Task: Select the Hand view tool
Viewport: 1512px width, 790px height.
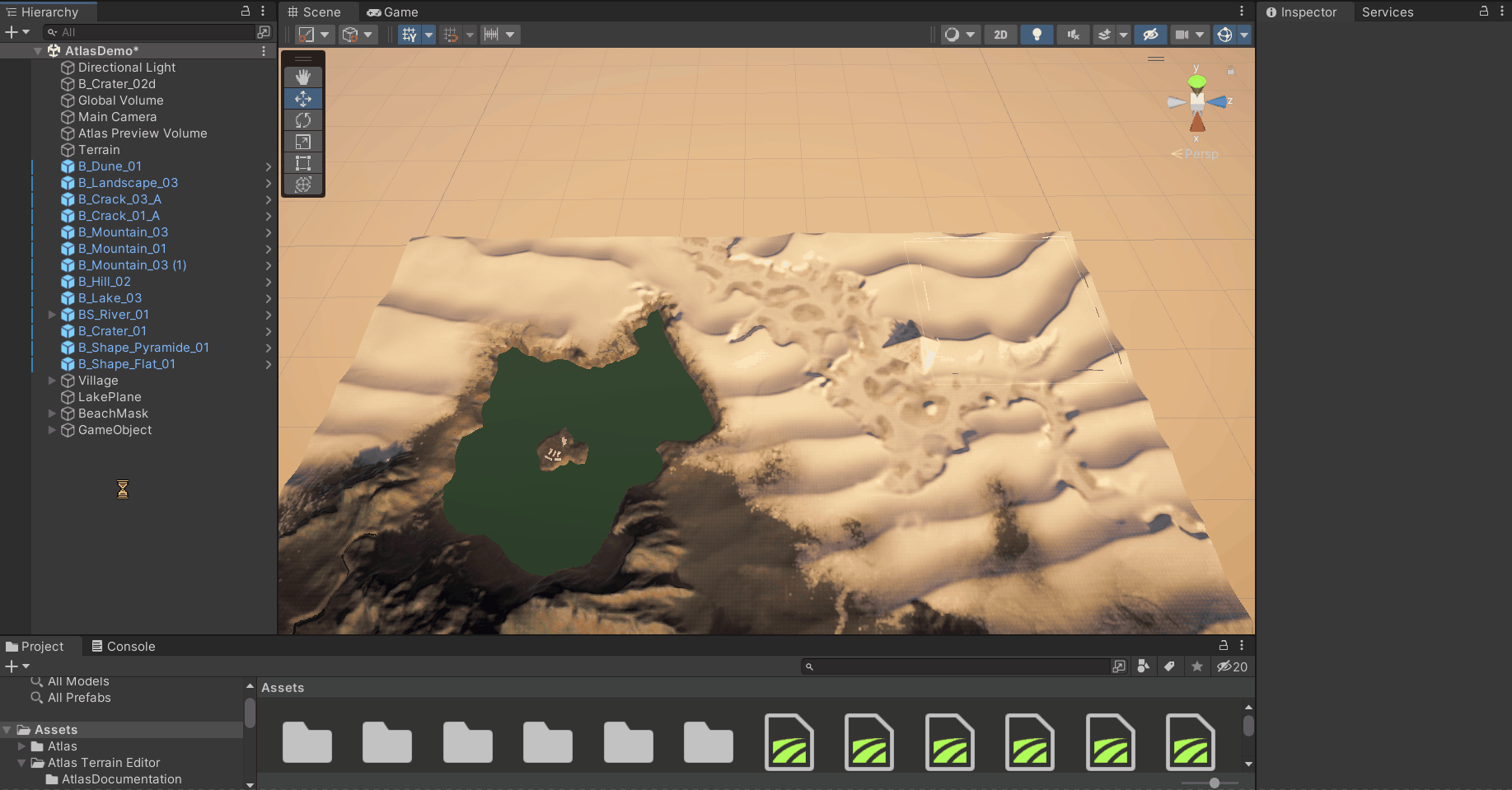Action: pyautogui.click(x=303, y=77)
